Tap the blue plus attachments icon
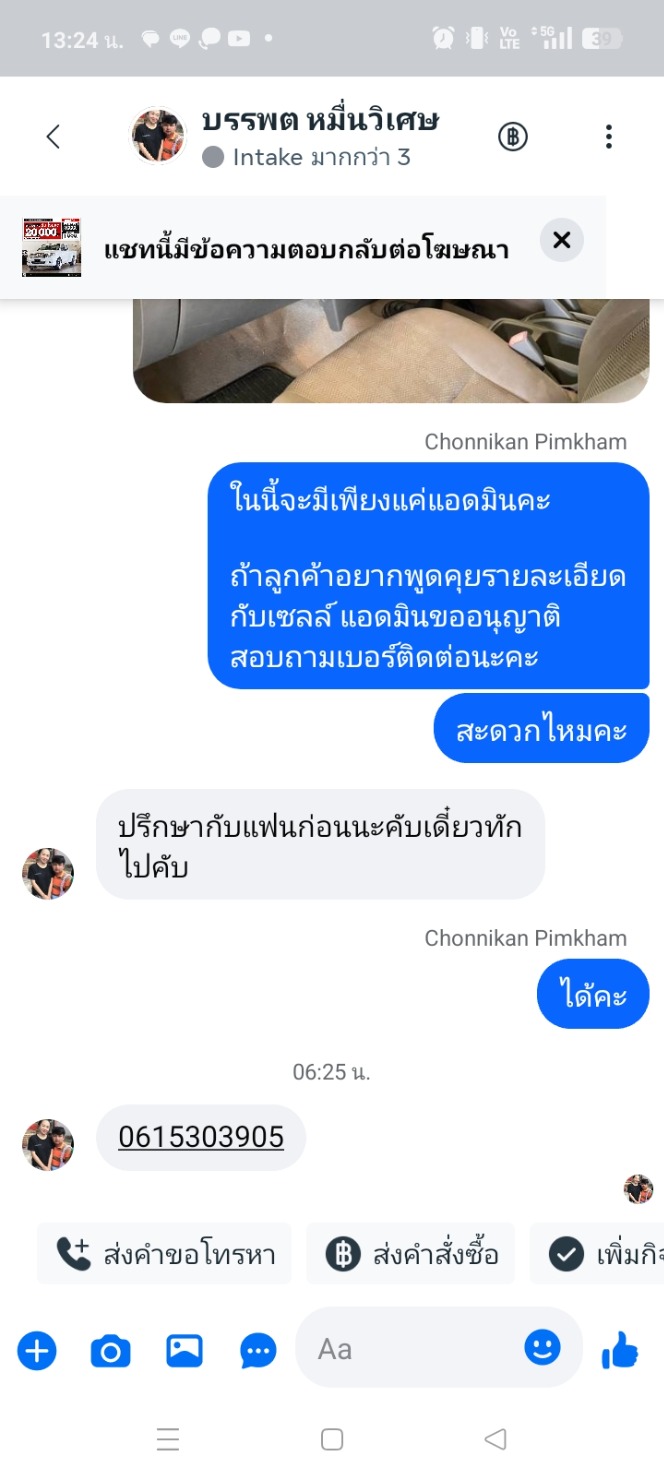This screenshot has width=664, height=1480. click(37, 1351)
